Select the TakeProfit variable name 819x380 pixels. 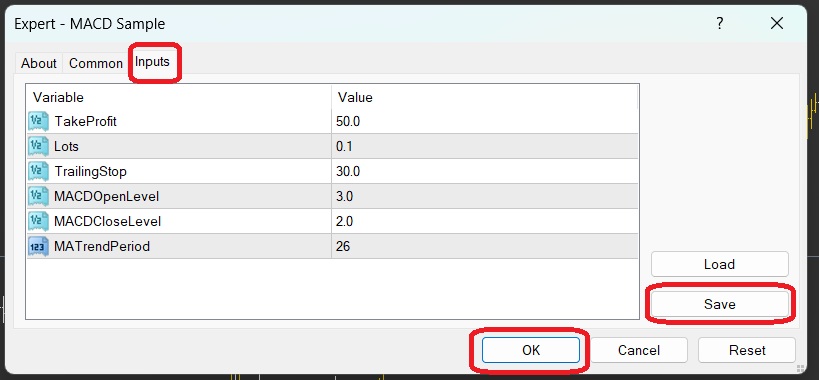point(86,122)
